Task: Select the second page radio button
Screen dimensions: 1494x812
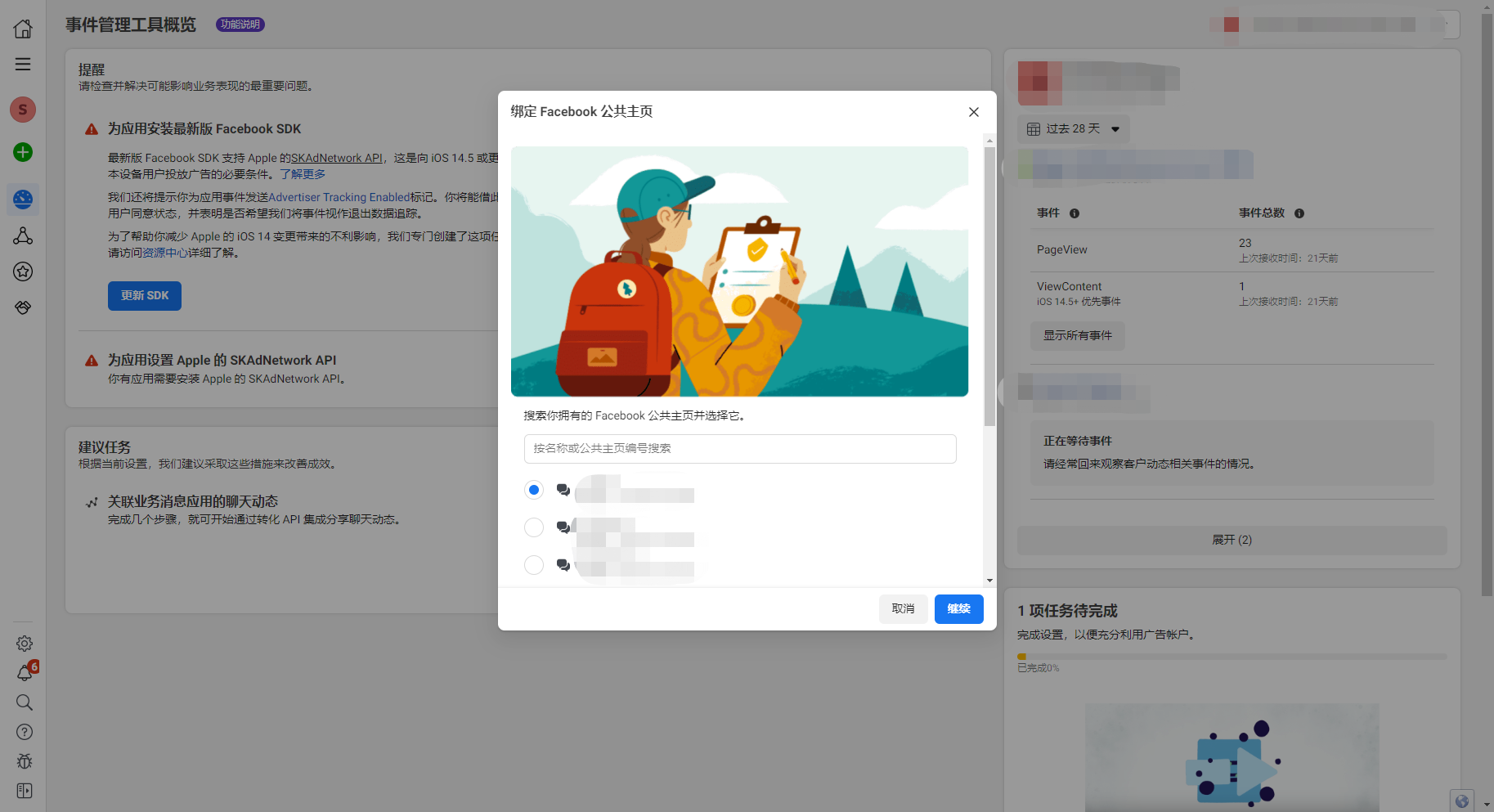Action: point(533,527)
